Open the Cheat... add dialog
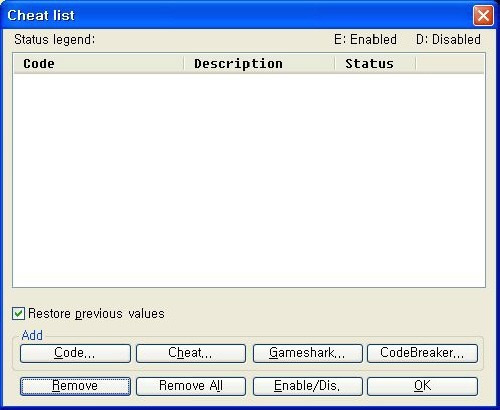 (x=191, y=353)
